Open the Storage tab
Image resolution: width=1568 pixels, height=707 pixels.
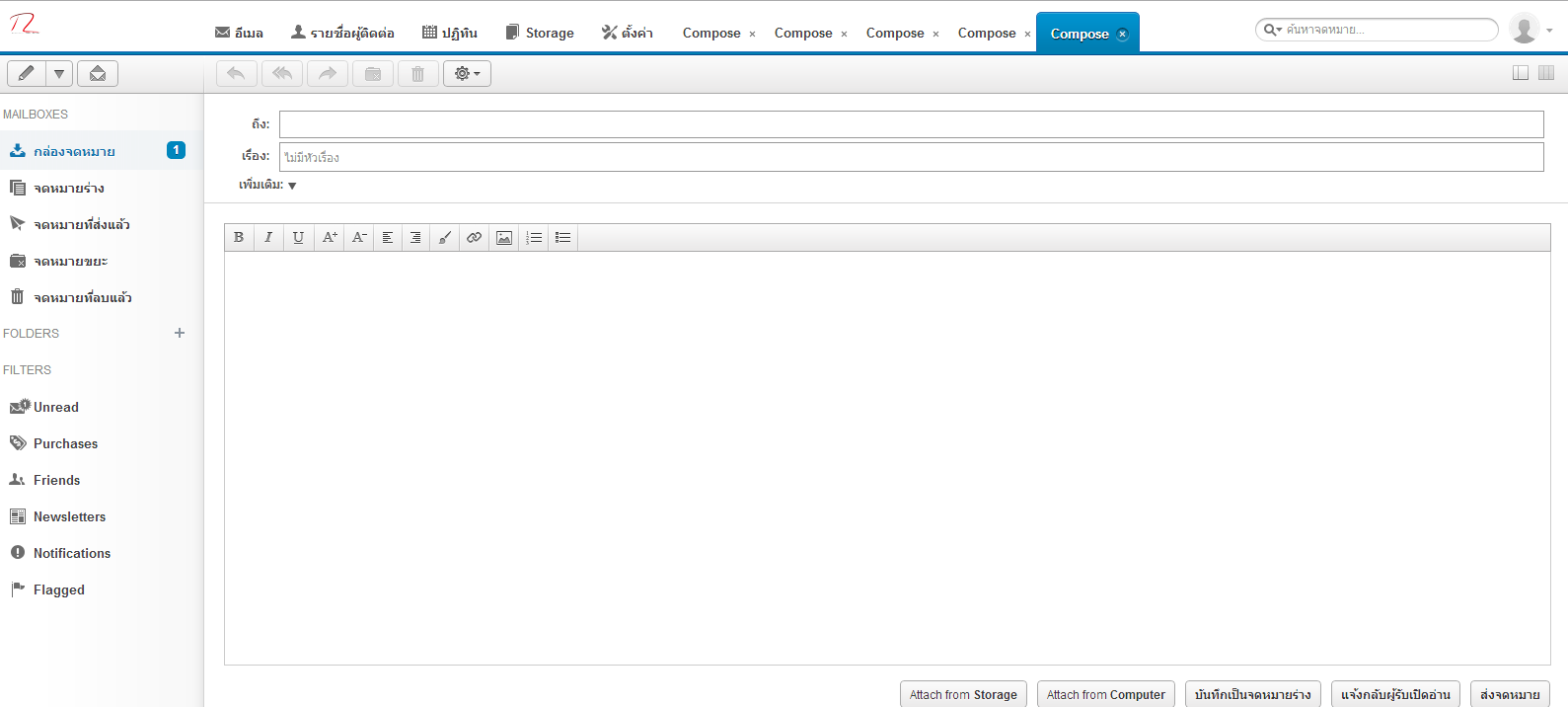539,33
